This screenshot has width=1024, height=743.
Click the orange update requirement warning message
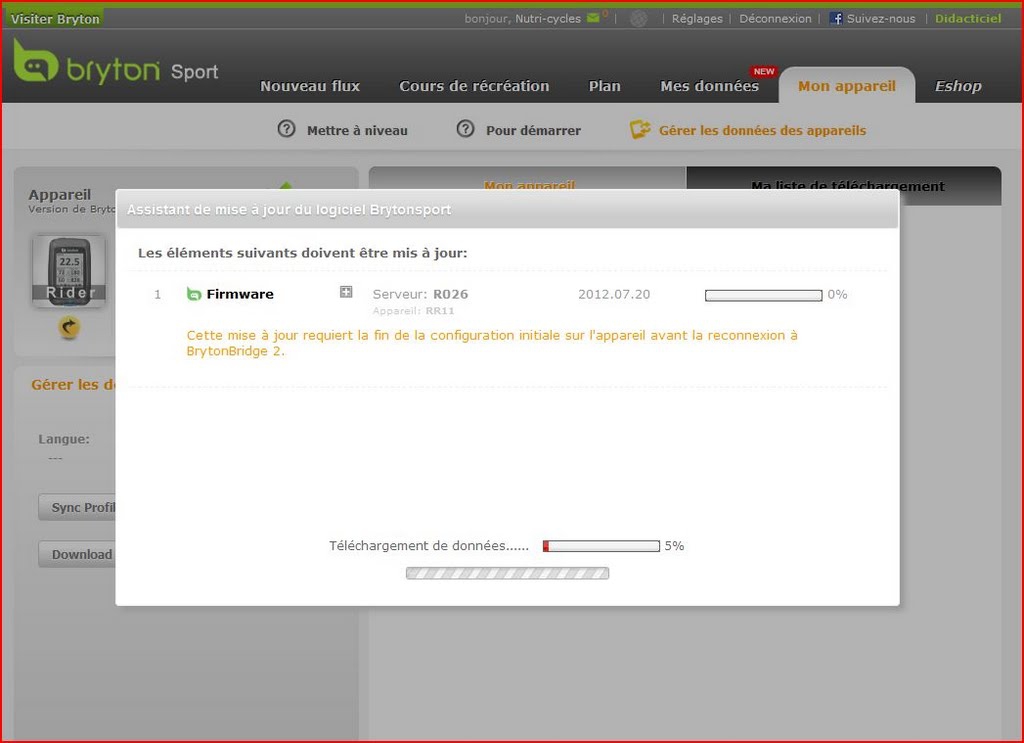[492, 343]
